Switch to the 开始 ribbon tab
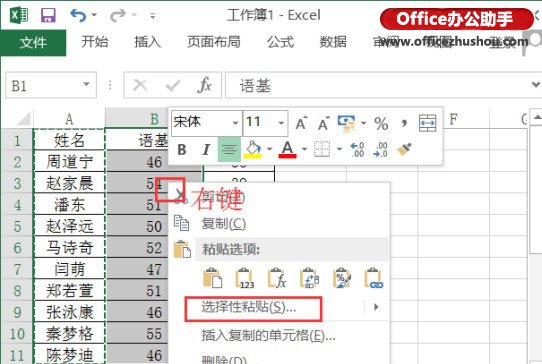Image resolution: width=542 pixels, height=364 pixels. [x=95, y=42]
